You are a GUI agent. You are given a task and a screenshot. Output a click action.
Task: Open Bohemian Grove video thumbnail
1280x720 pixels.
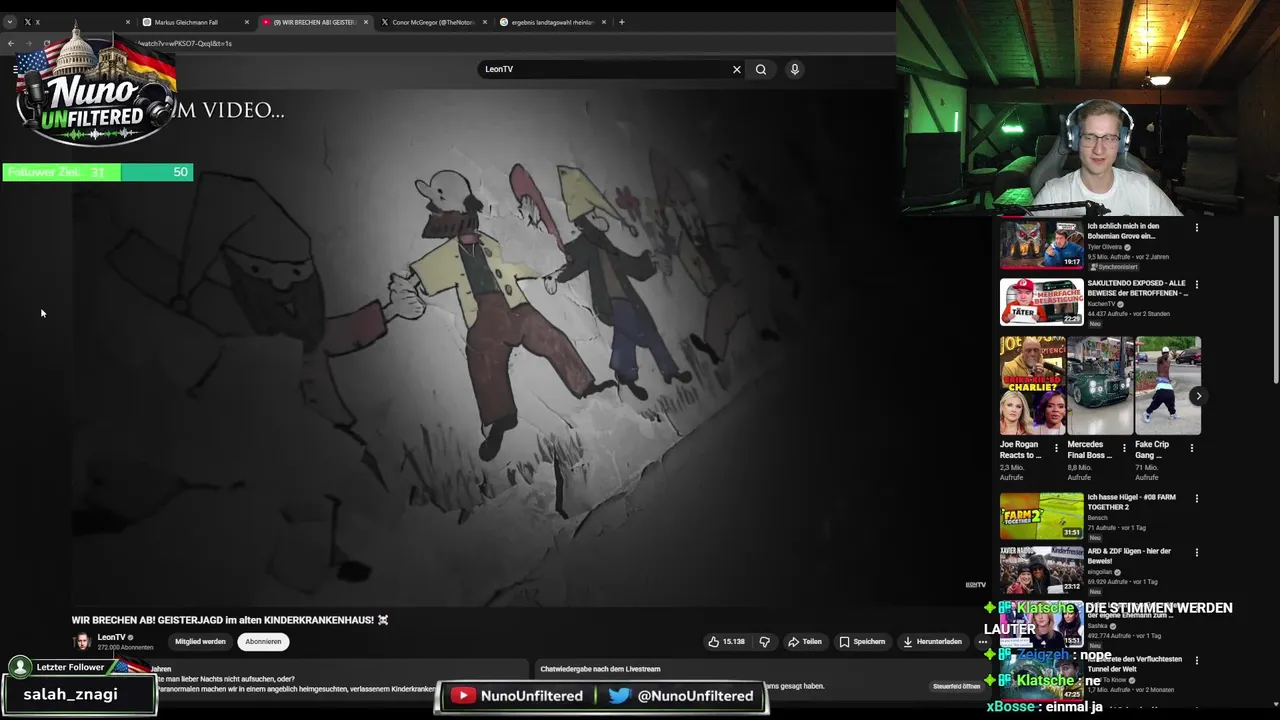click(1041, 244)
